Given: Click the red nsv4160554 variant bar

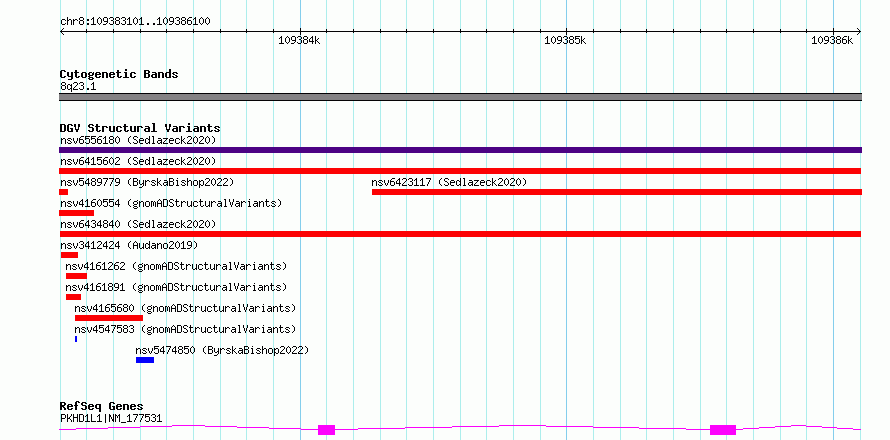Looking at the screenshot, I should pyautogui.click(x=77, y=213).
